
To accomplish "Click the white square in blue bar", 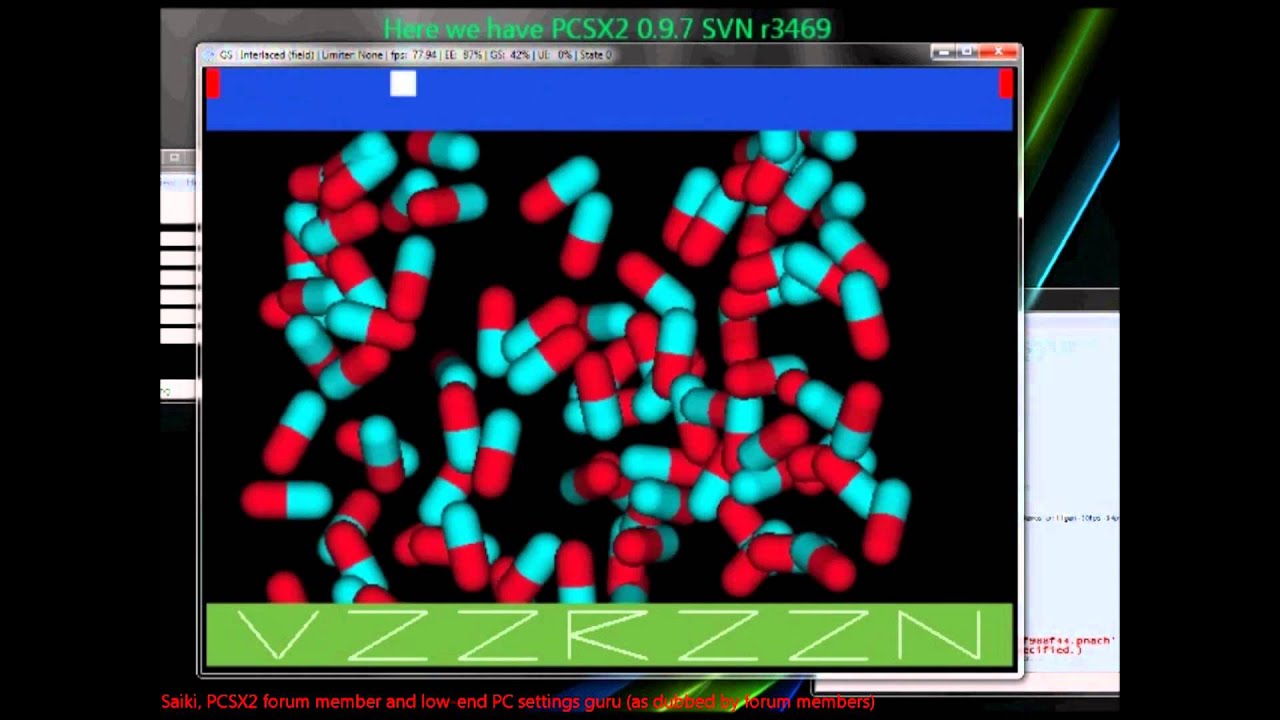I will [403, 84].
